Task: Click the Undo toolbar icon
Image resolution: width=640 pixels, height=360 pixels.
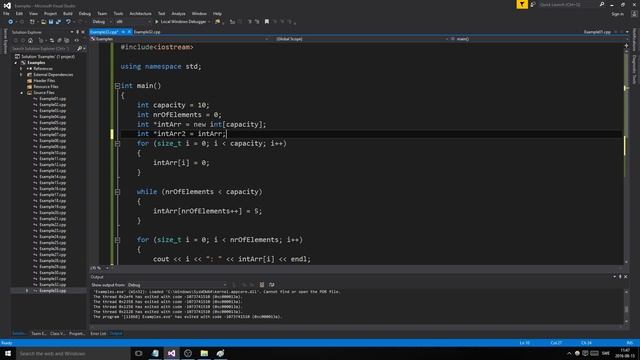Action: (x=68, y=22)
